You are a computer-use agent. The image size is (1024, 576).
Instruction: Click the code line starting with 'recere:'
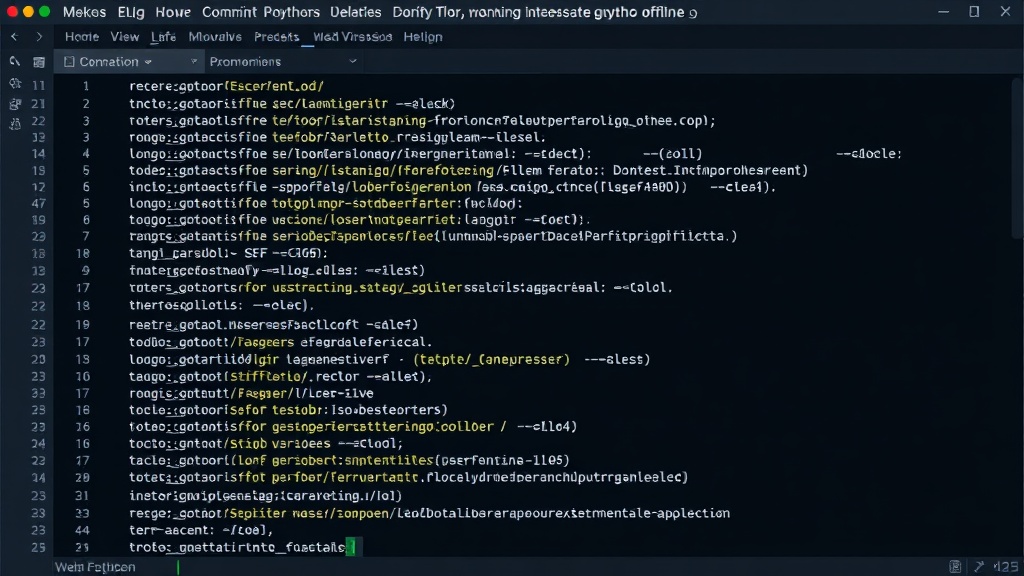226,86
